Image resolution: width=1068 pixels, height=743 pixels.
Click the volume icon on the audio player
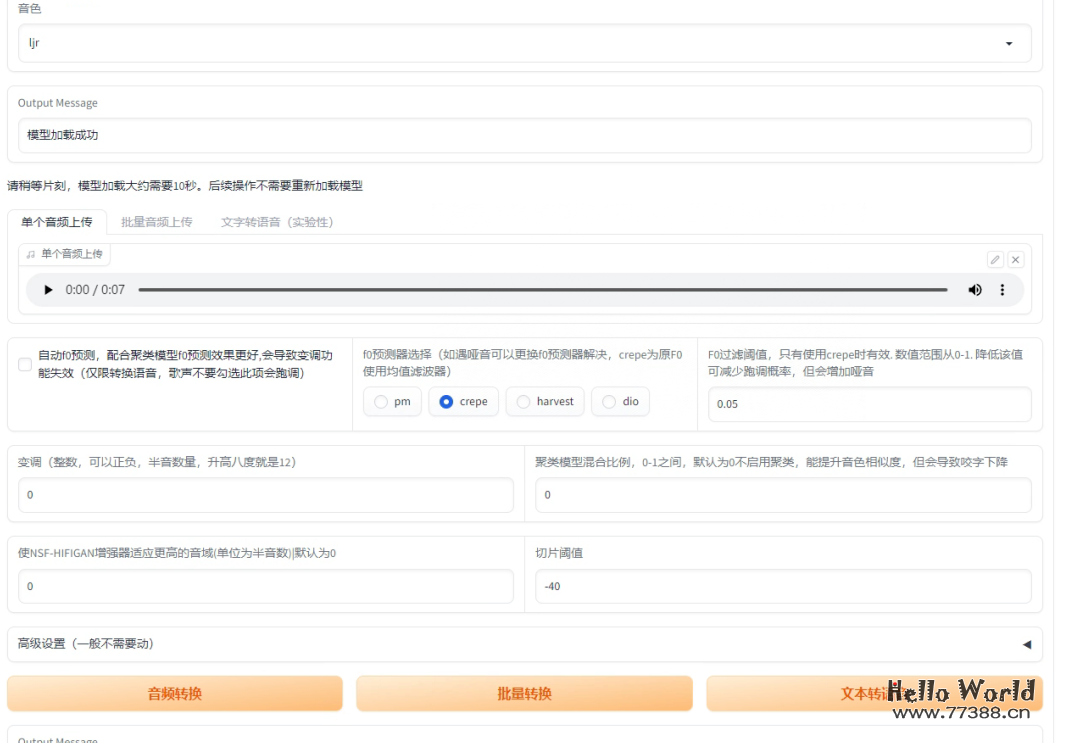coord(974,290)
